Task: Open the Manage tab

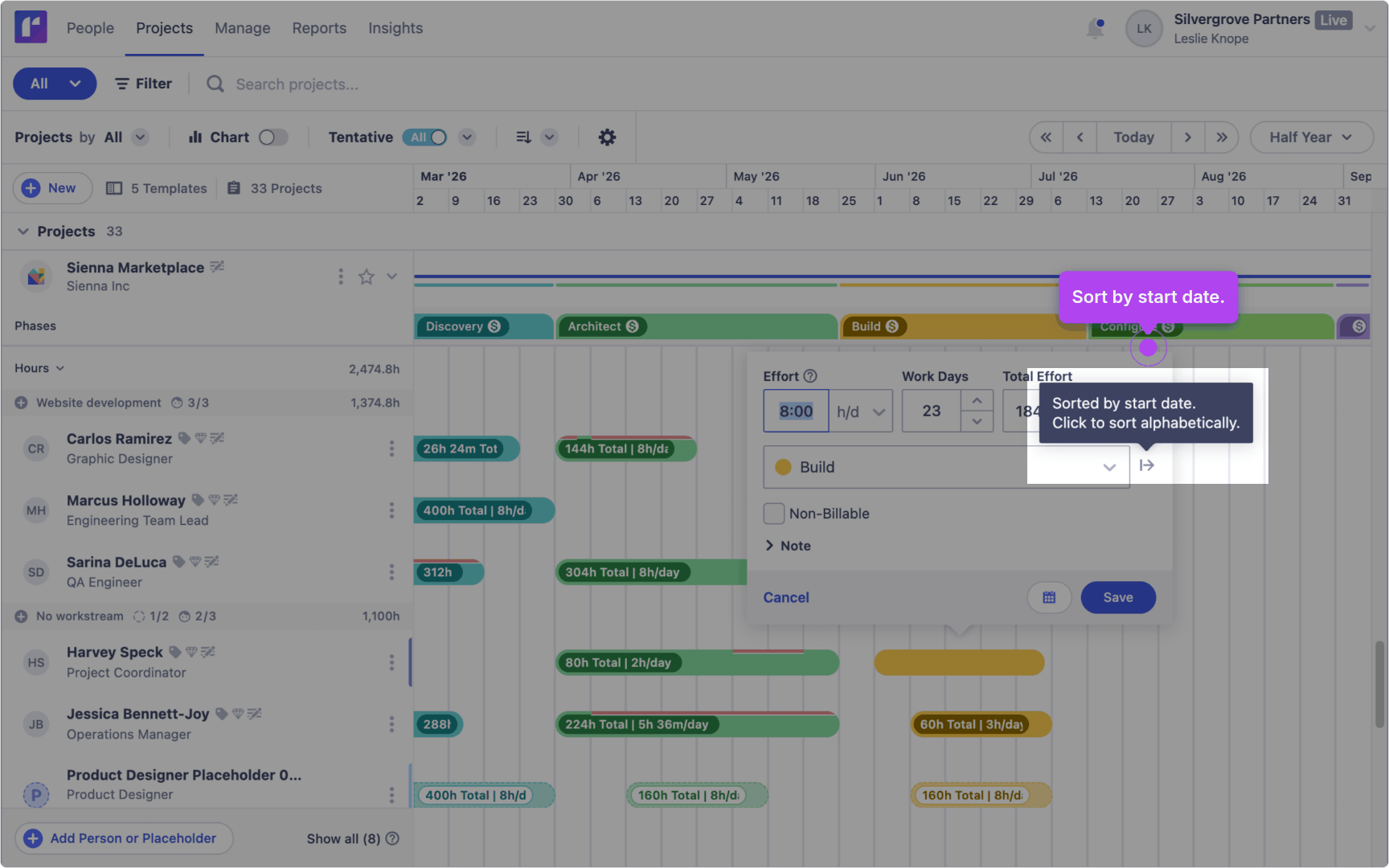Action: coord(242,28)
